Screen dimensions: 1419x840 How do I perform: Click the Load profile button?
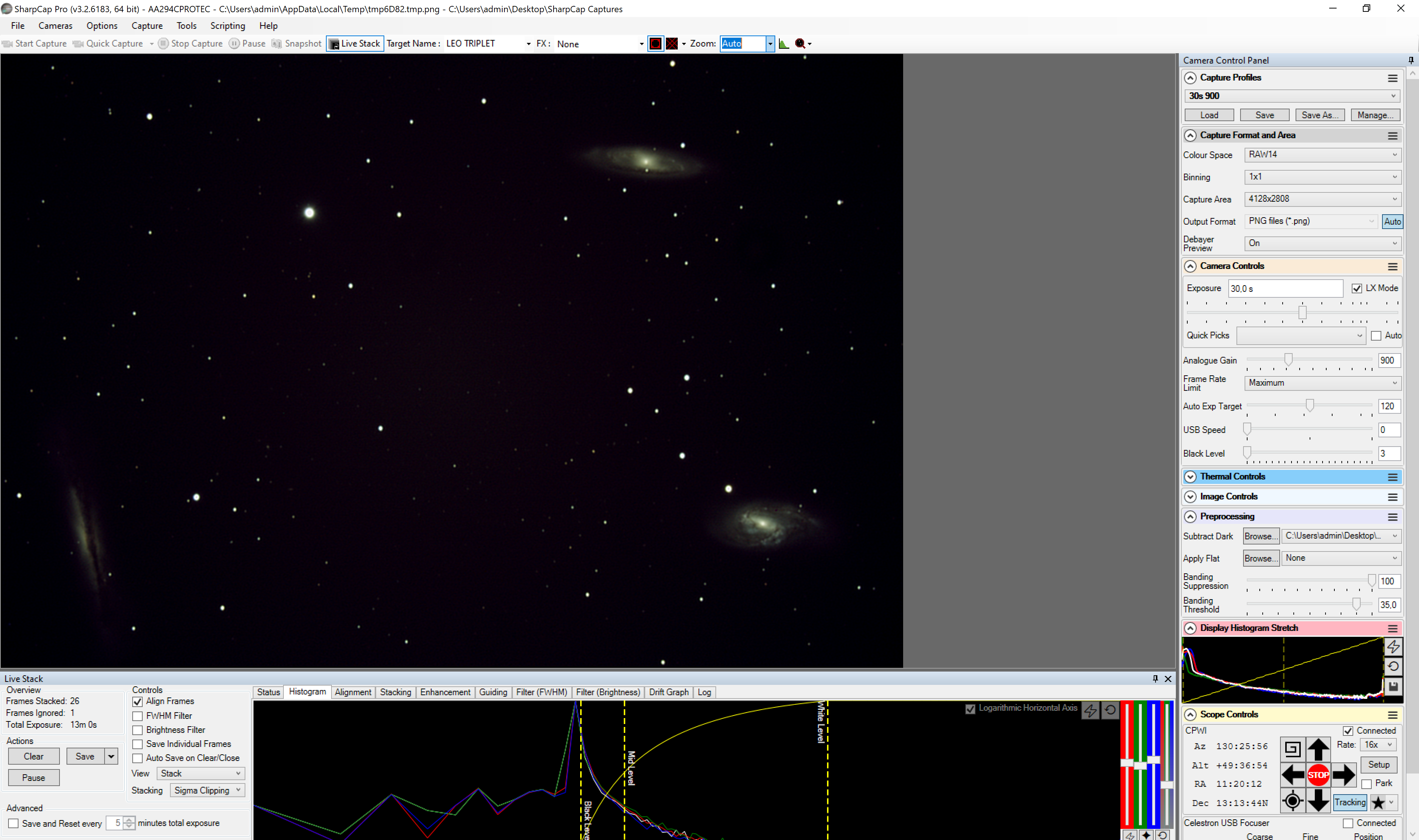click(1209, 115)
